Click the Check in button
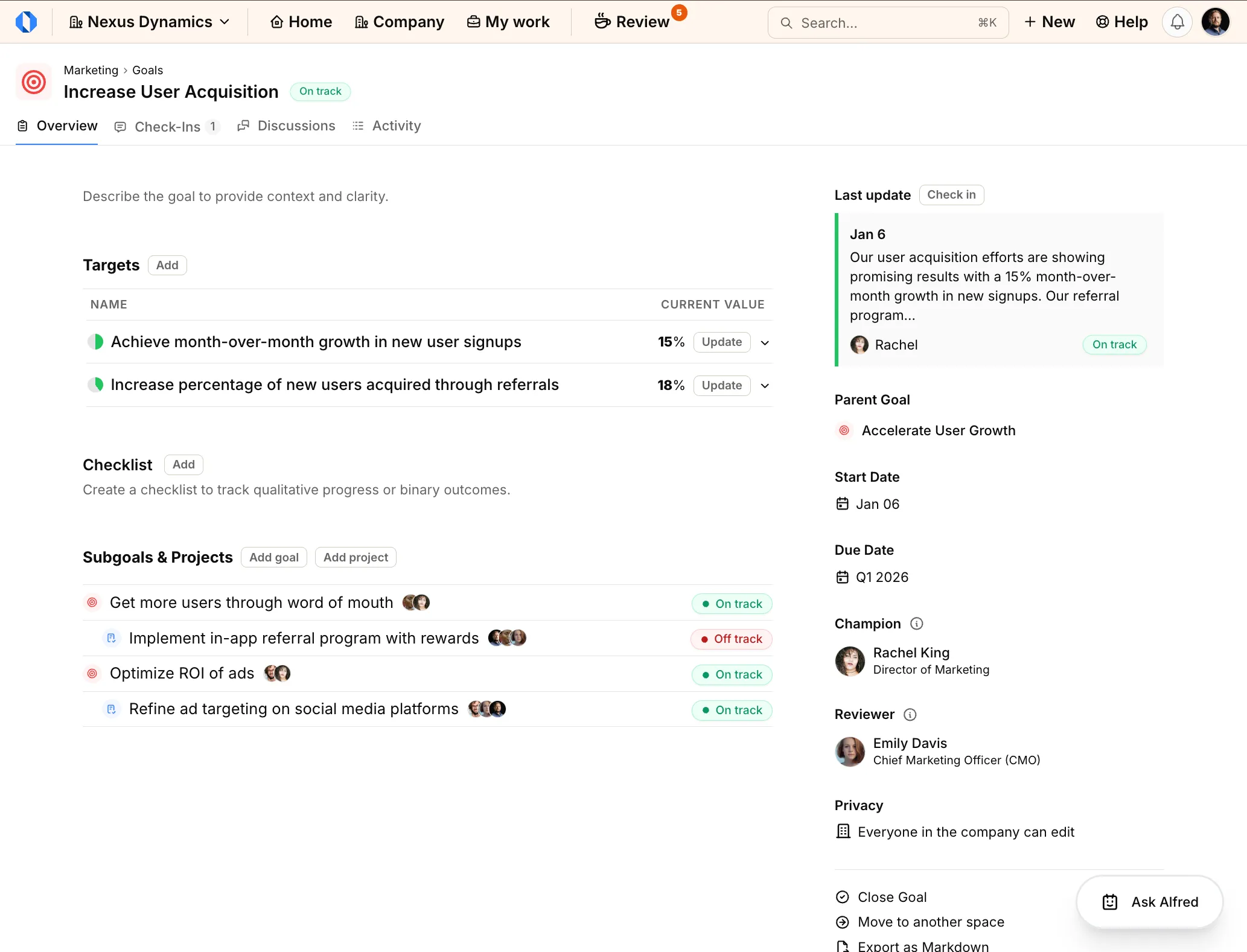 (x=951, y=194)
